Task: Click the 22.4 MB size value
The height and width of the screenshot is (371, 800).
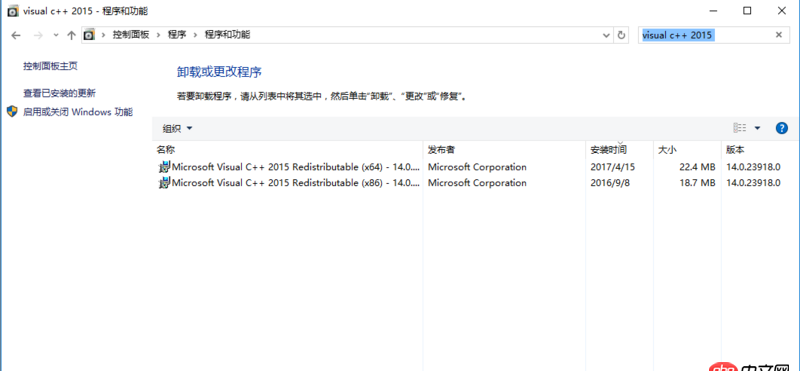Action: pos(697,167)
